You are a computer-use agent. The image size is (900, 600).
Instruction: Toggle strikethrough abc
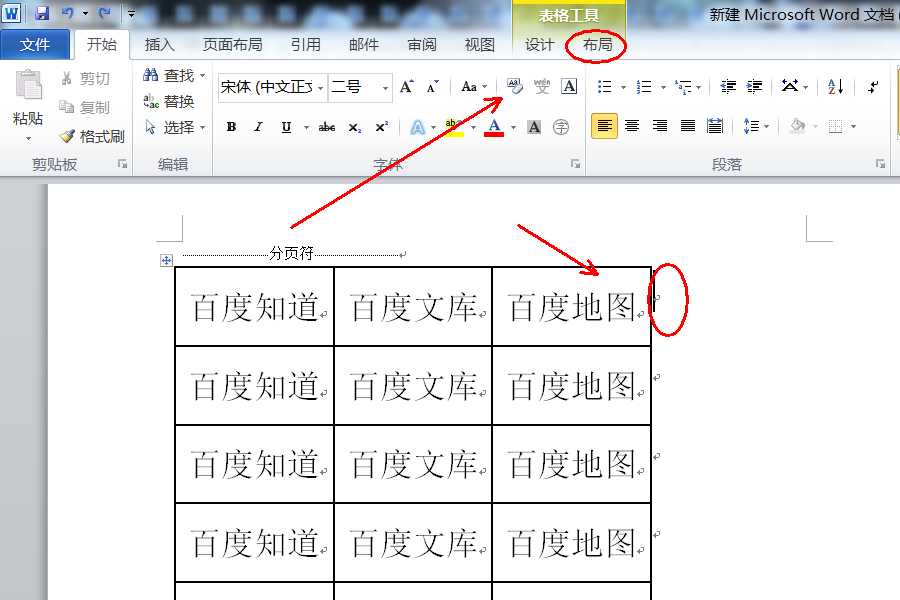tap(327, 127)
